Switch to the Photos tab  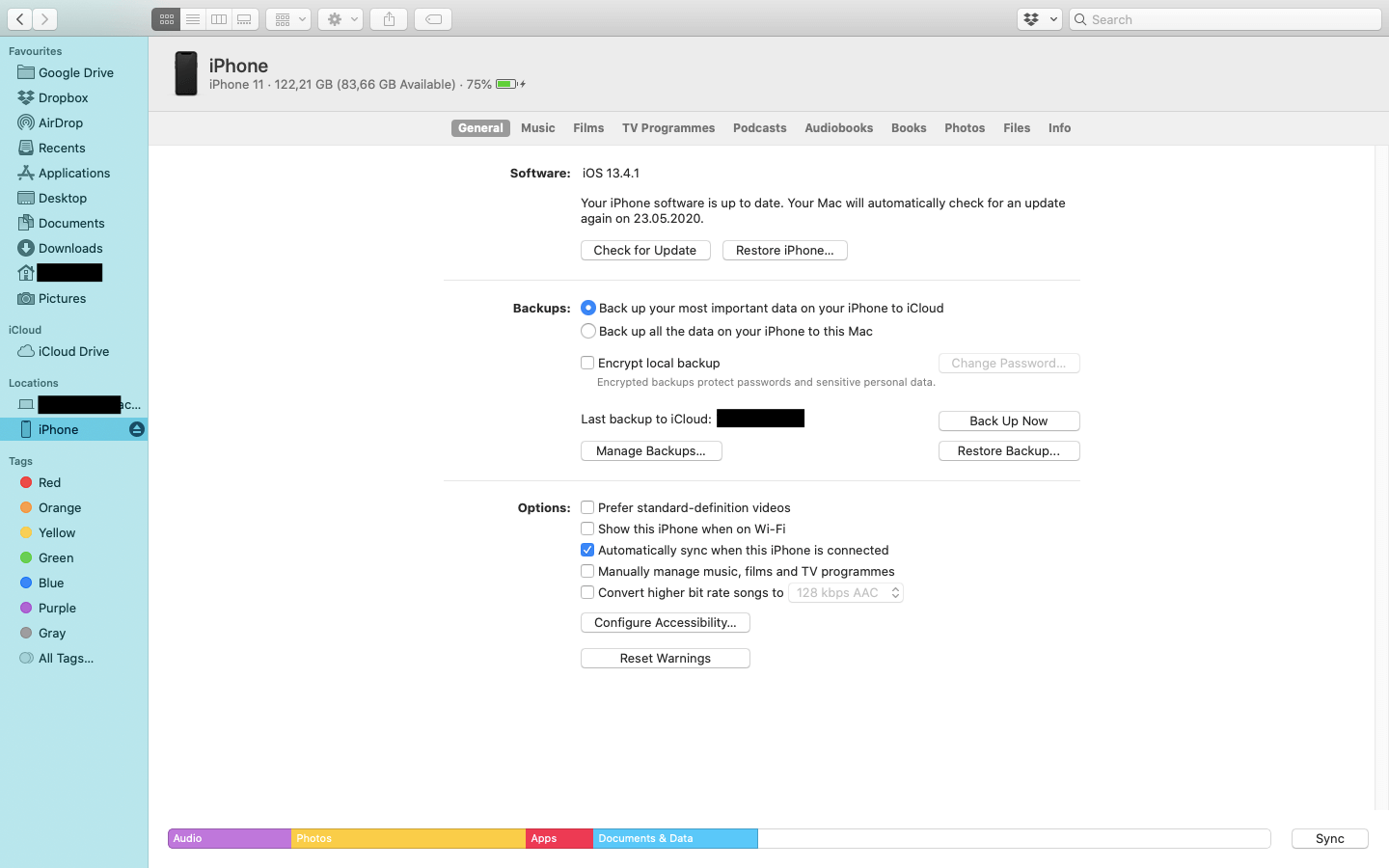965,128
